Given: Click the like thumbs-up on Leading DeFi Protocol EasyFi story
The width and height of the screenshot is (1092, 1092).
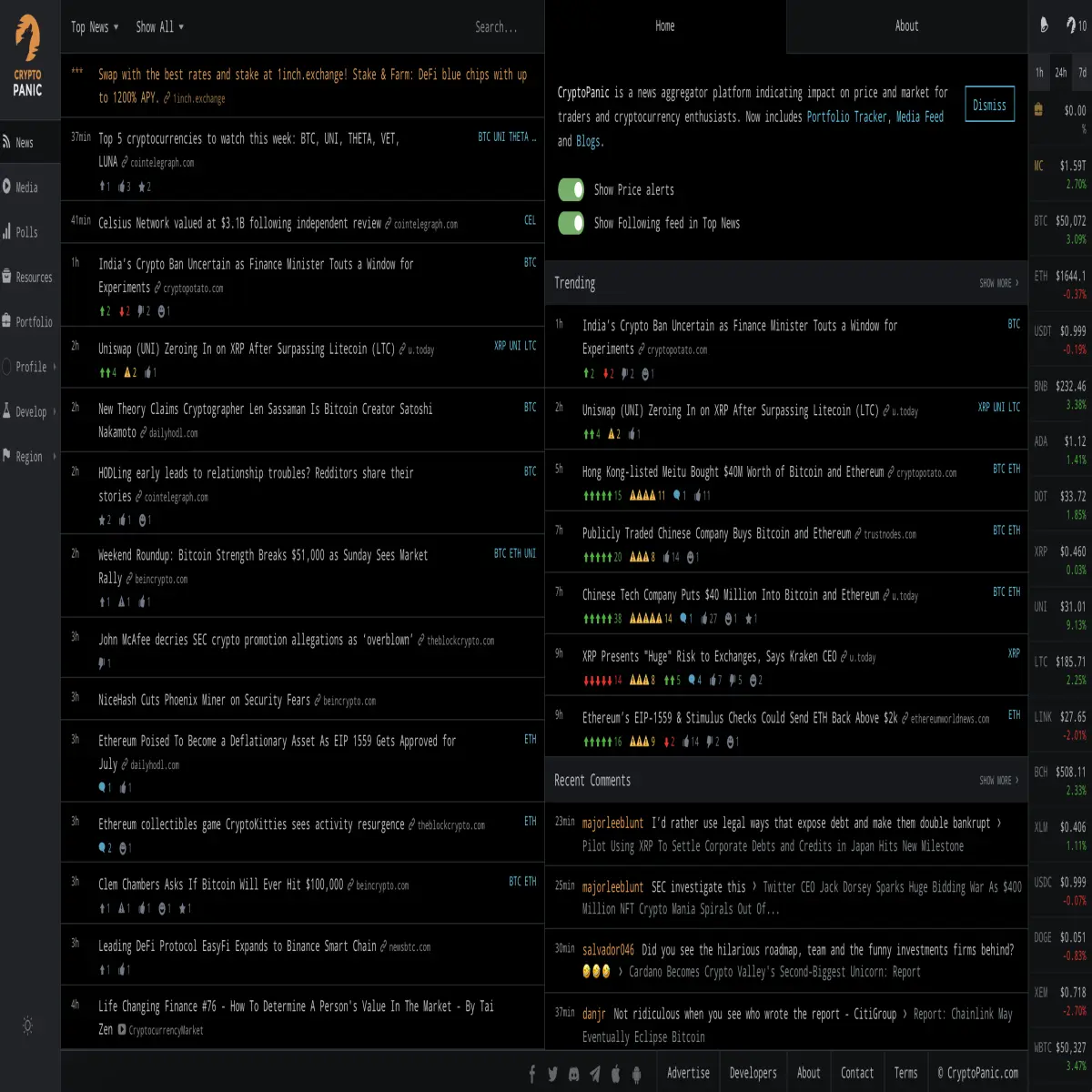Looking at the screenshot, I should click(125, 970).
